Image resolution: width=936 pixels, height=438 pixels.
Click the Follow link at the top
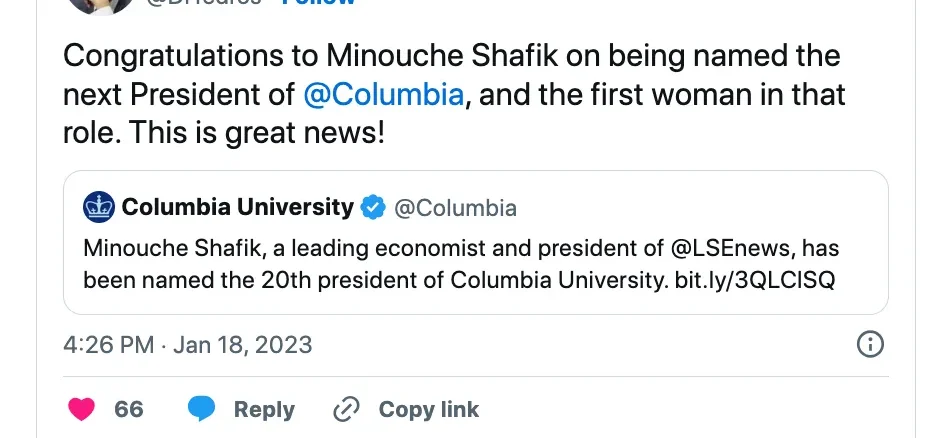coord(320,3)
